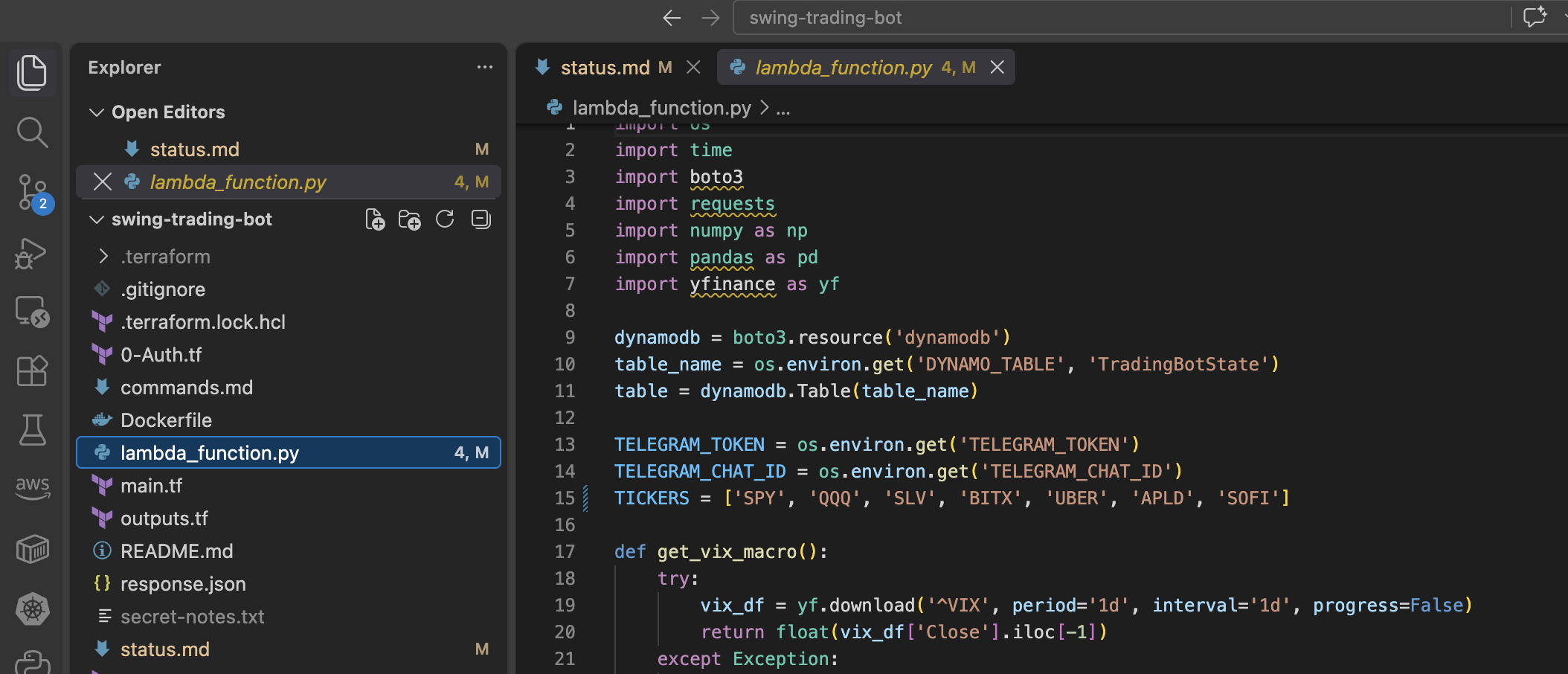Screen dimensions: 1568x674
Task: Collapse the Open Editors section
Action: click(96, 112)
